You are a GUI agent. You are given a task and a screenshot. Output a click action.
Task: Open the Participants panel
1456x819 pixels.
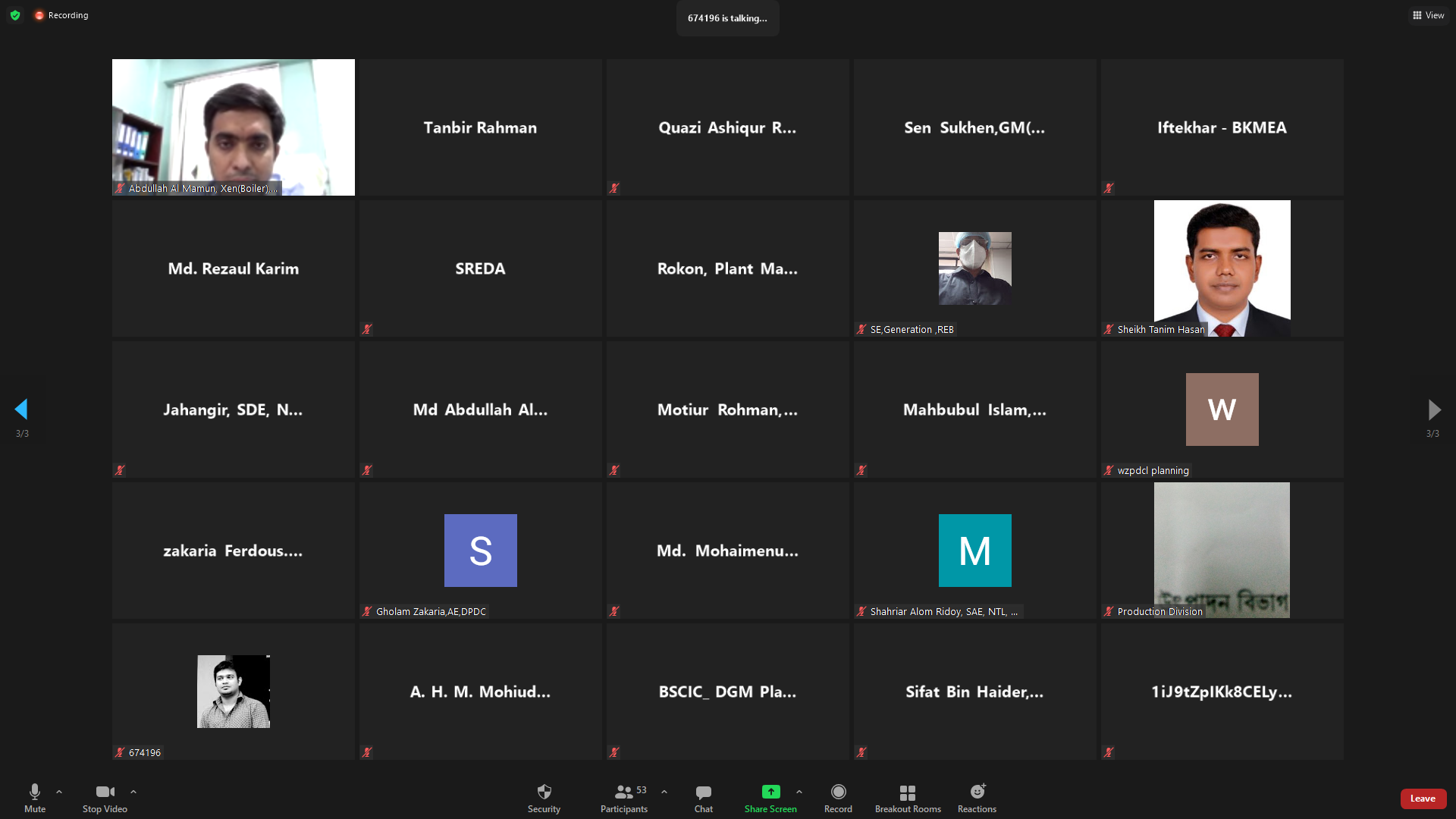tap(623, 798)
